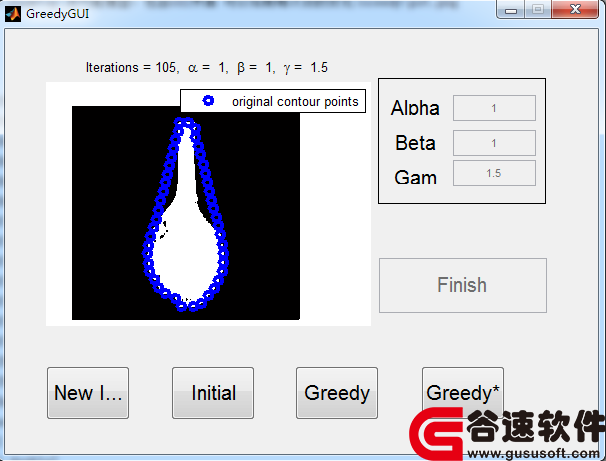Image resolution: width=606 pixels, height=461 pixels.
Task: Run the Greedy algorithm button
Action: pyautogui.click(x=337, y=393)
